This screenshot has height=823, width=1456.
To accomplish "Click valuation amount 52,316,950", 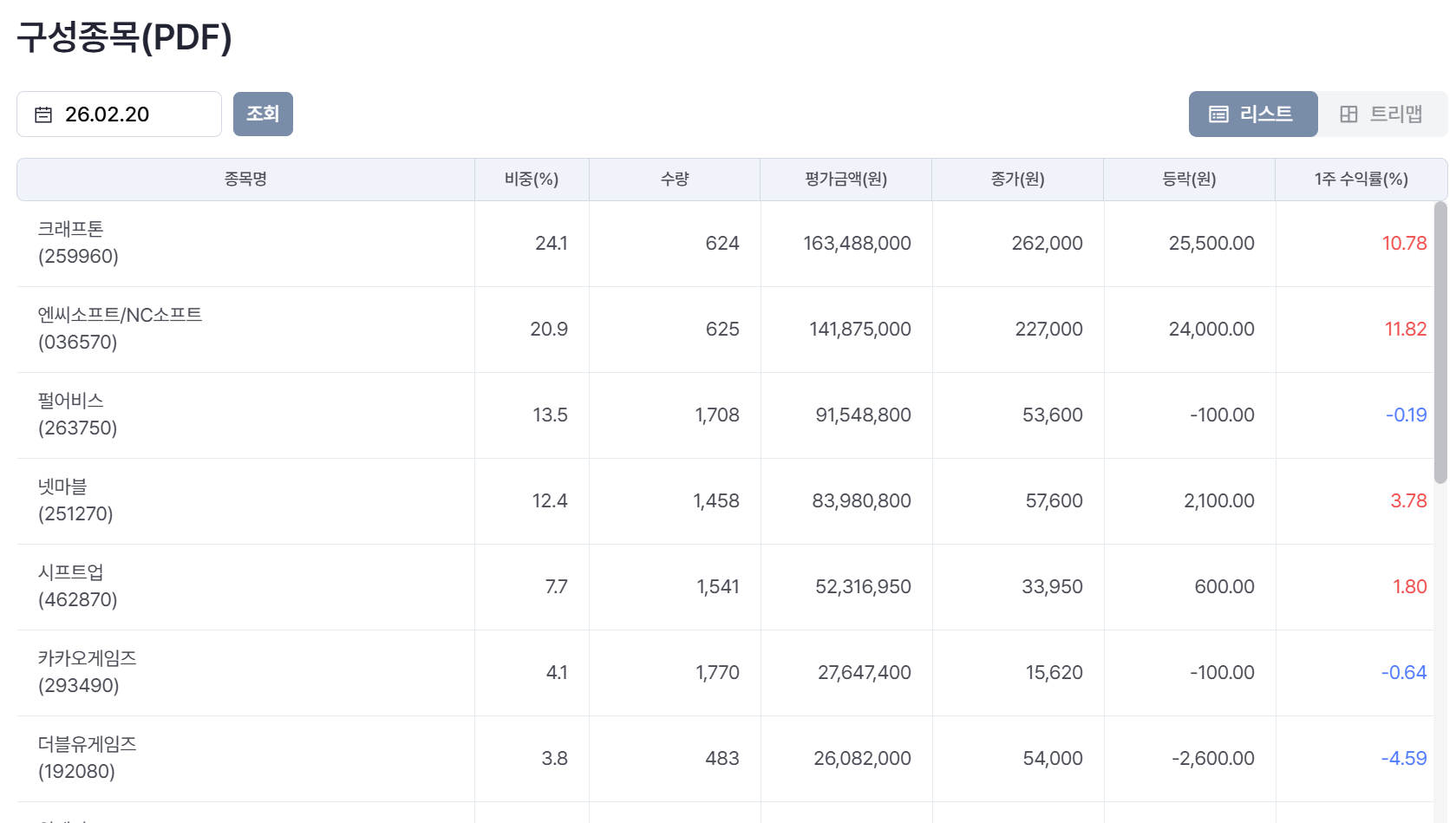I will point(863,586).
